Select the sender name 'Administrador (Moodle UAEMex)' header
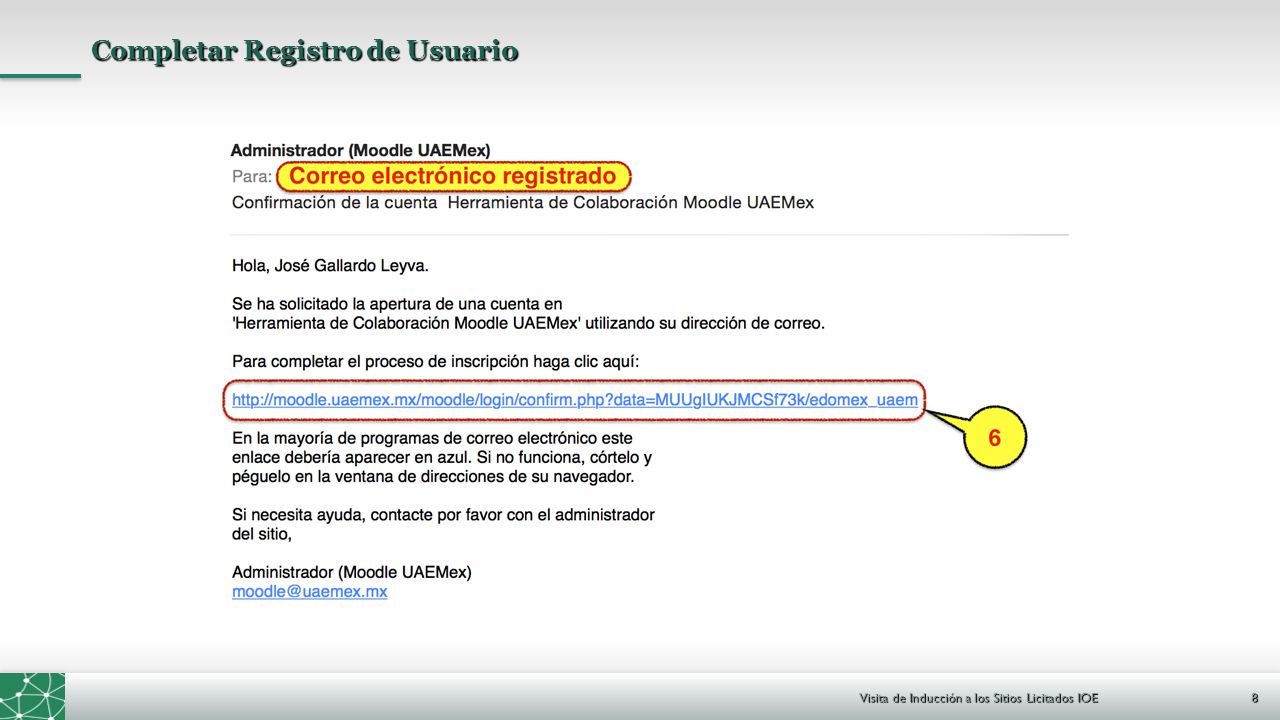 click(x=360, y=151)
